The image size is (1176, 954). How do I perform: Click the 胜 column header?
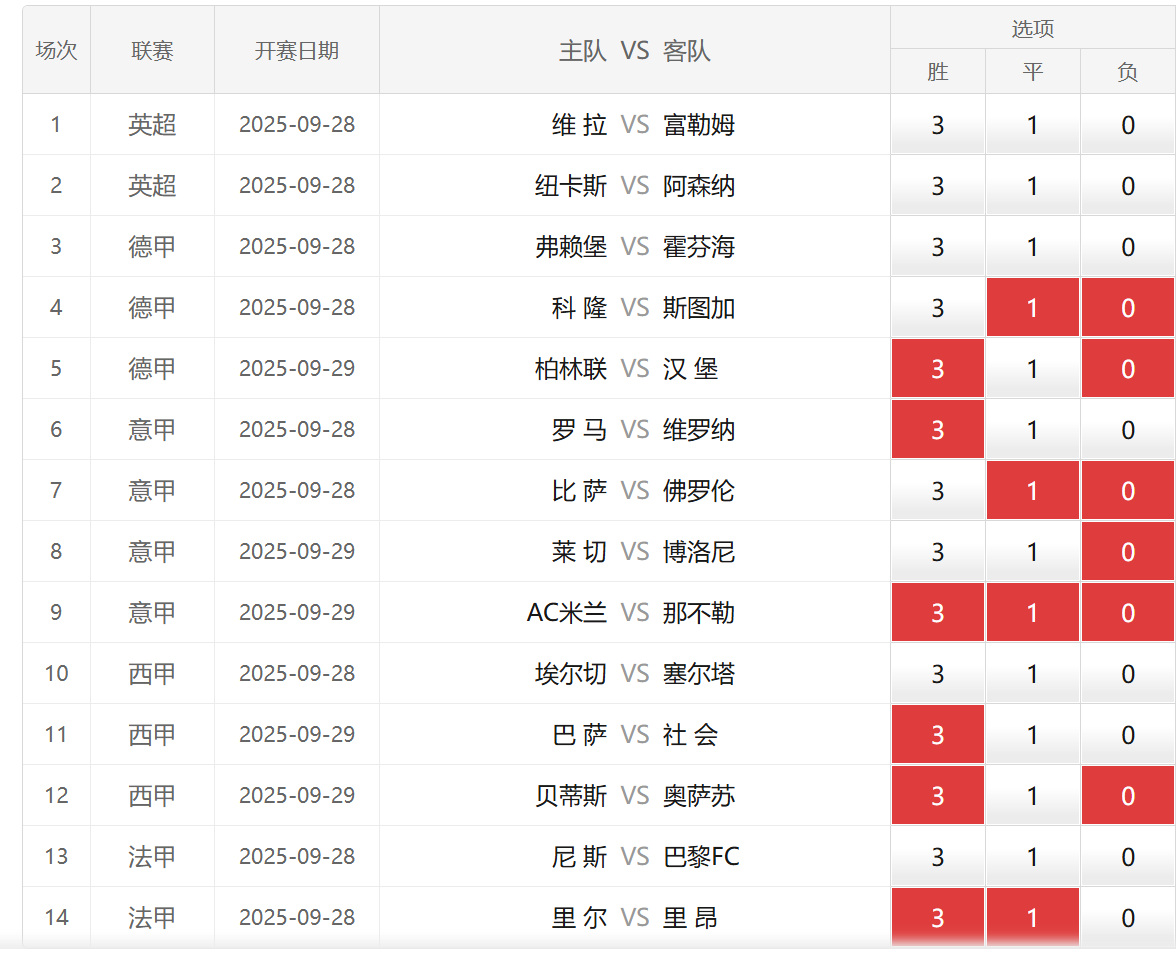coord(937,72)
